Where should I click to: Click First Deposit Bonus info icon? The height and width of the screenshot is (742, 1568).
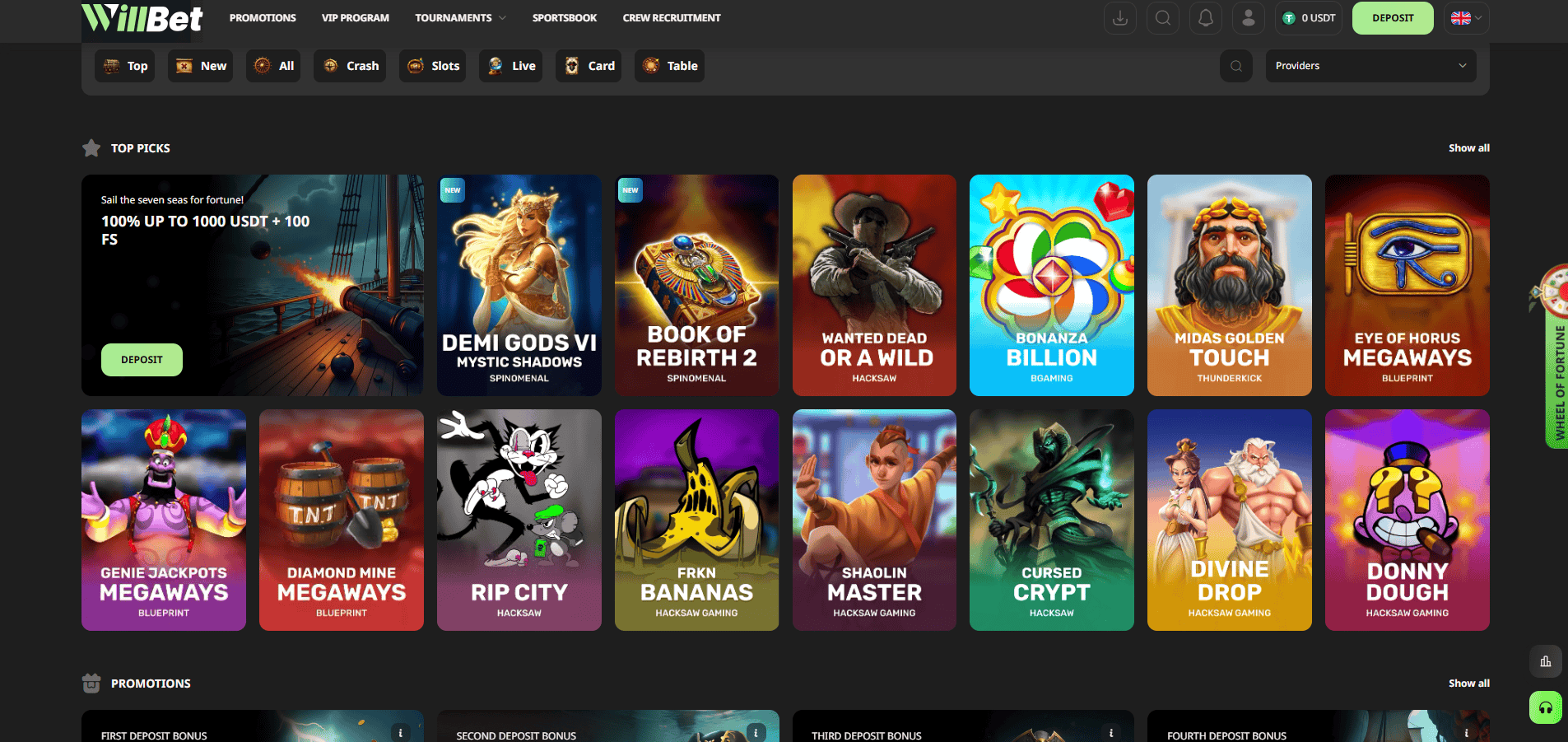coord(401,733)
